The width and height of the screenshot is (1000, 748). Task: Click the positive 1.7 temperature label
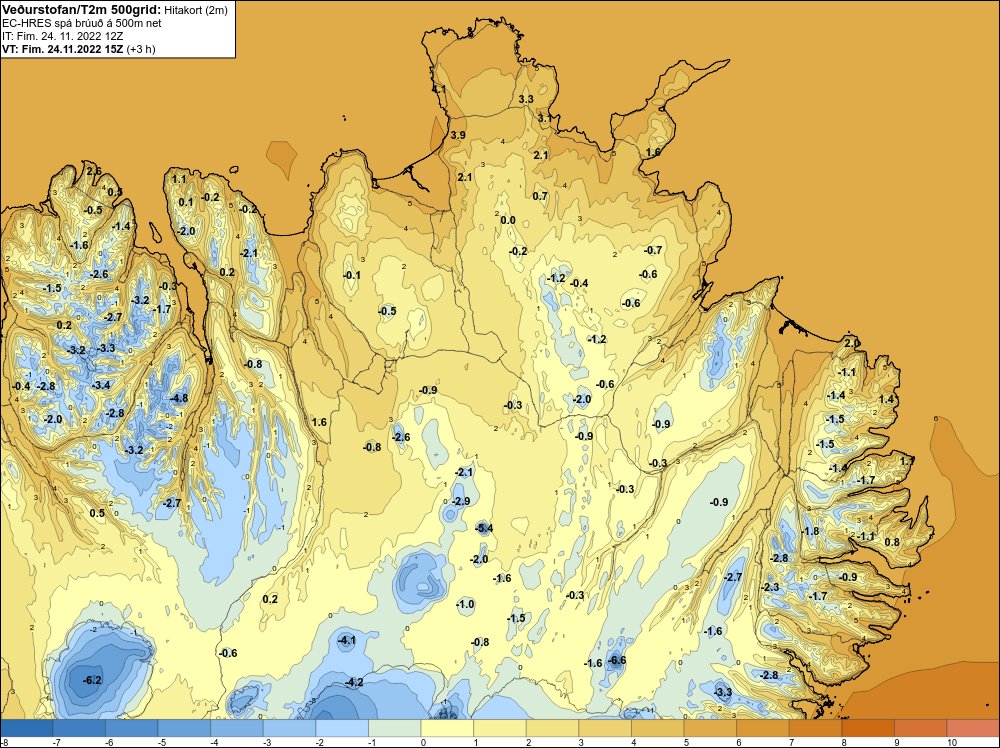tap(907, 461)
